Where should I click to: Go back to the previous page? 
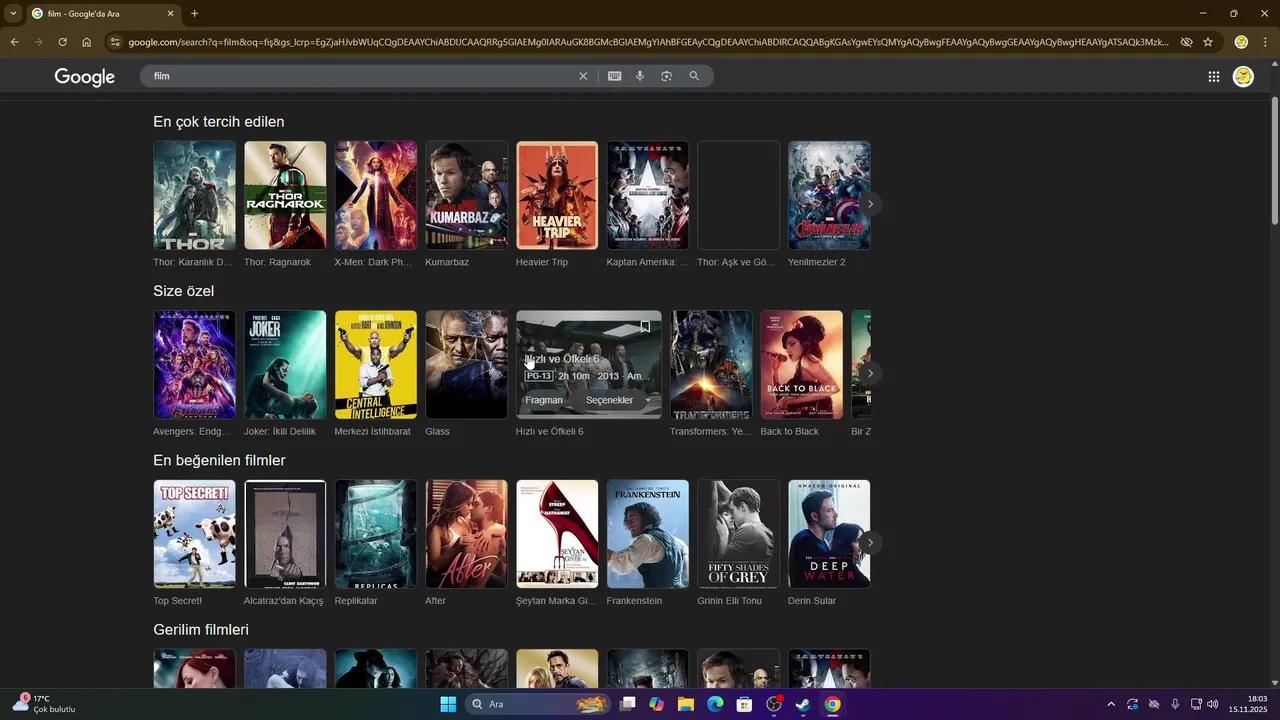pyautogui.click(x=14, y=42)
